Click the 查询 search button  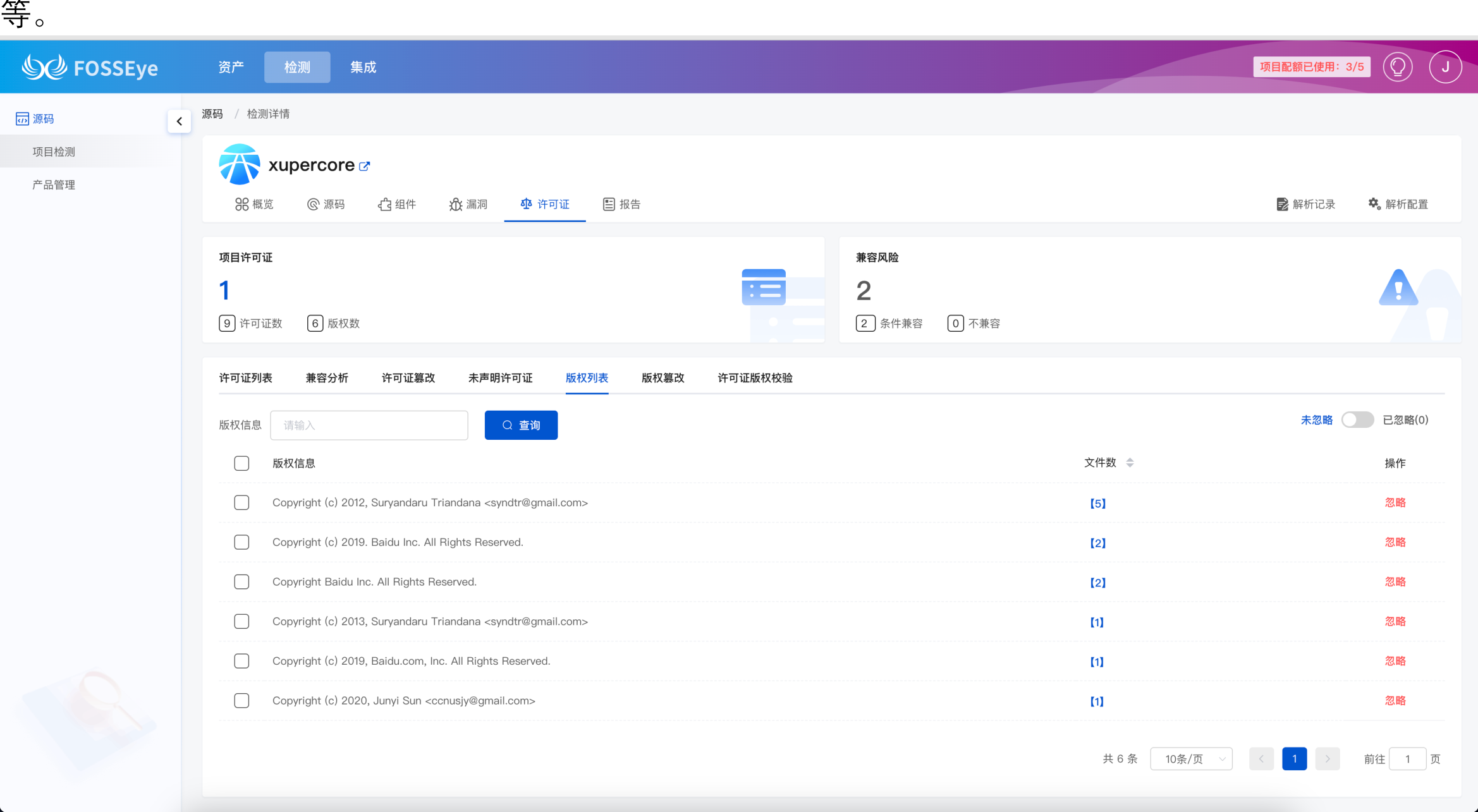pyautogui.click(x=521, y=425)
